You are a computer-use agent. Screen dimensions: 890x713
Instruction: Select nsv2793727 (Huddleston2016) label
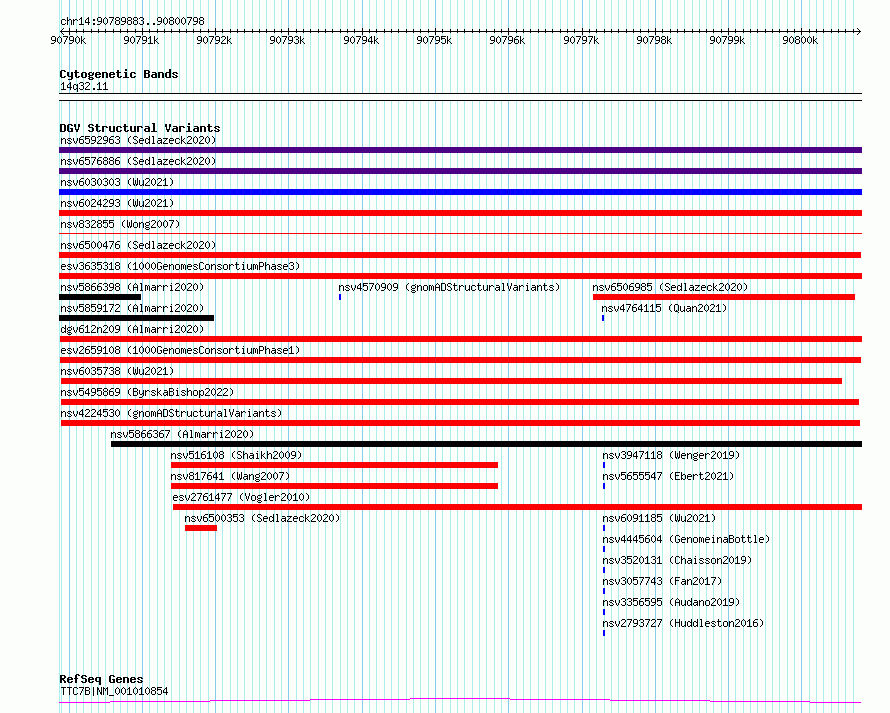tap(683, 623)
